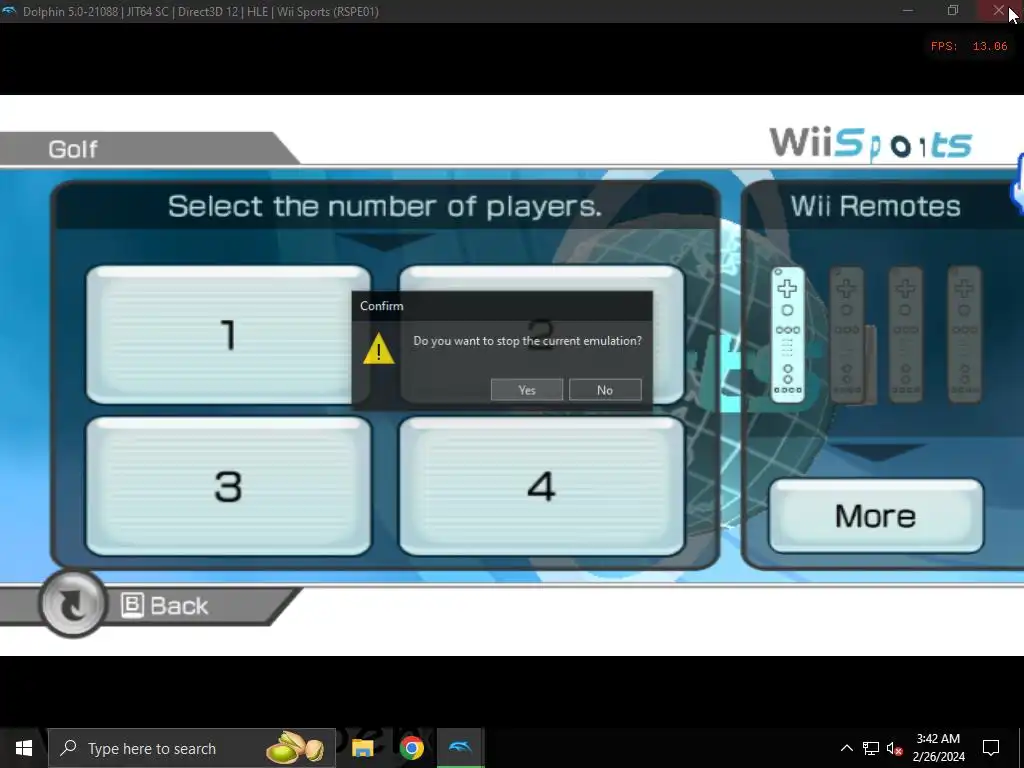This screenshot has width=1024, height=768.
Task: Select 3 players button
Action: click(228, 487)
